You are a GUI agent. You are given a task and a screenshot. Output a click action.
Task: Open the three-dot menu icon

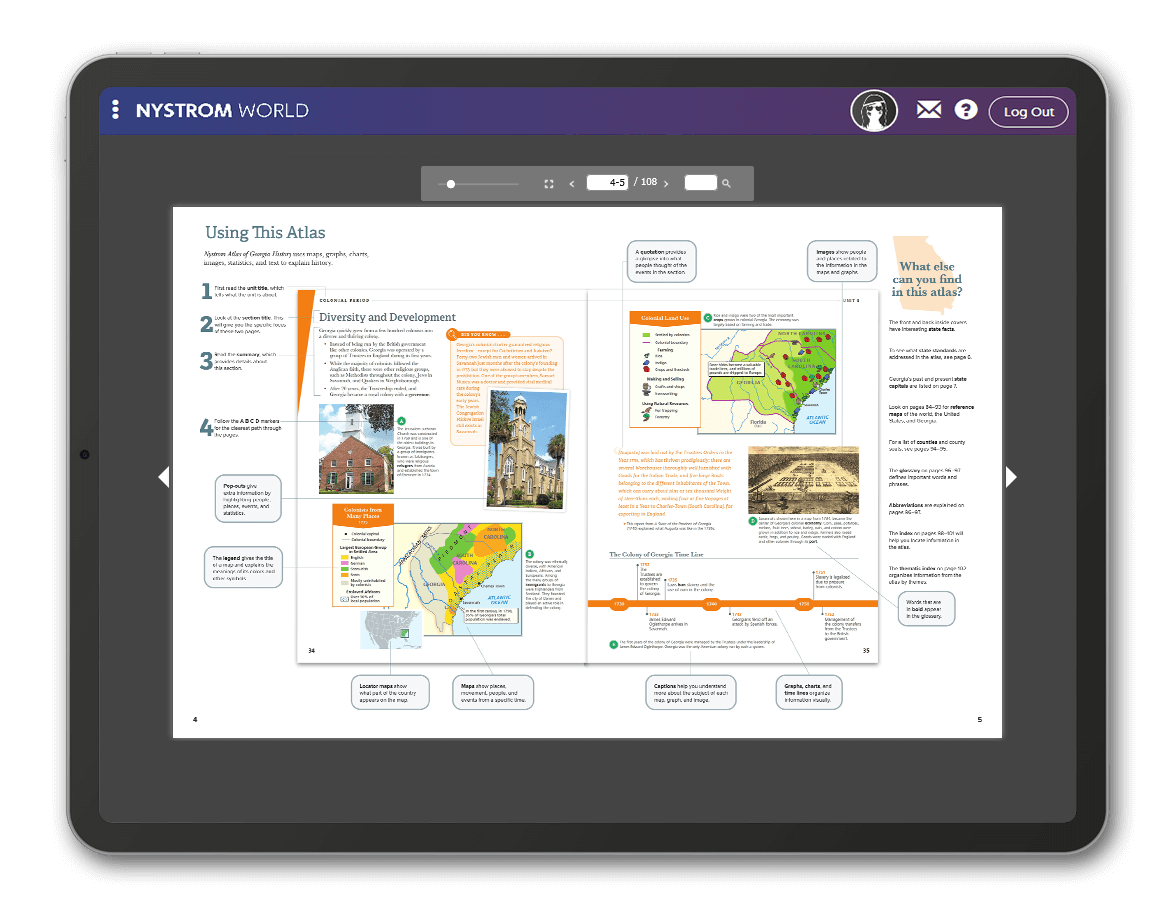point(117,110)
